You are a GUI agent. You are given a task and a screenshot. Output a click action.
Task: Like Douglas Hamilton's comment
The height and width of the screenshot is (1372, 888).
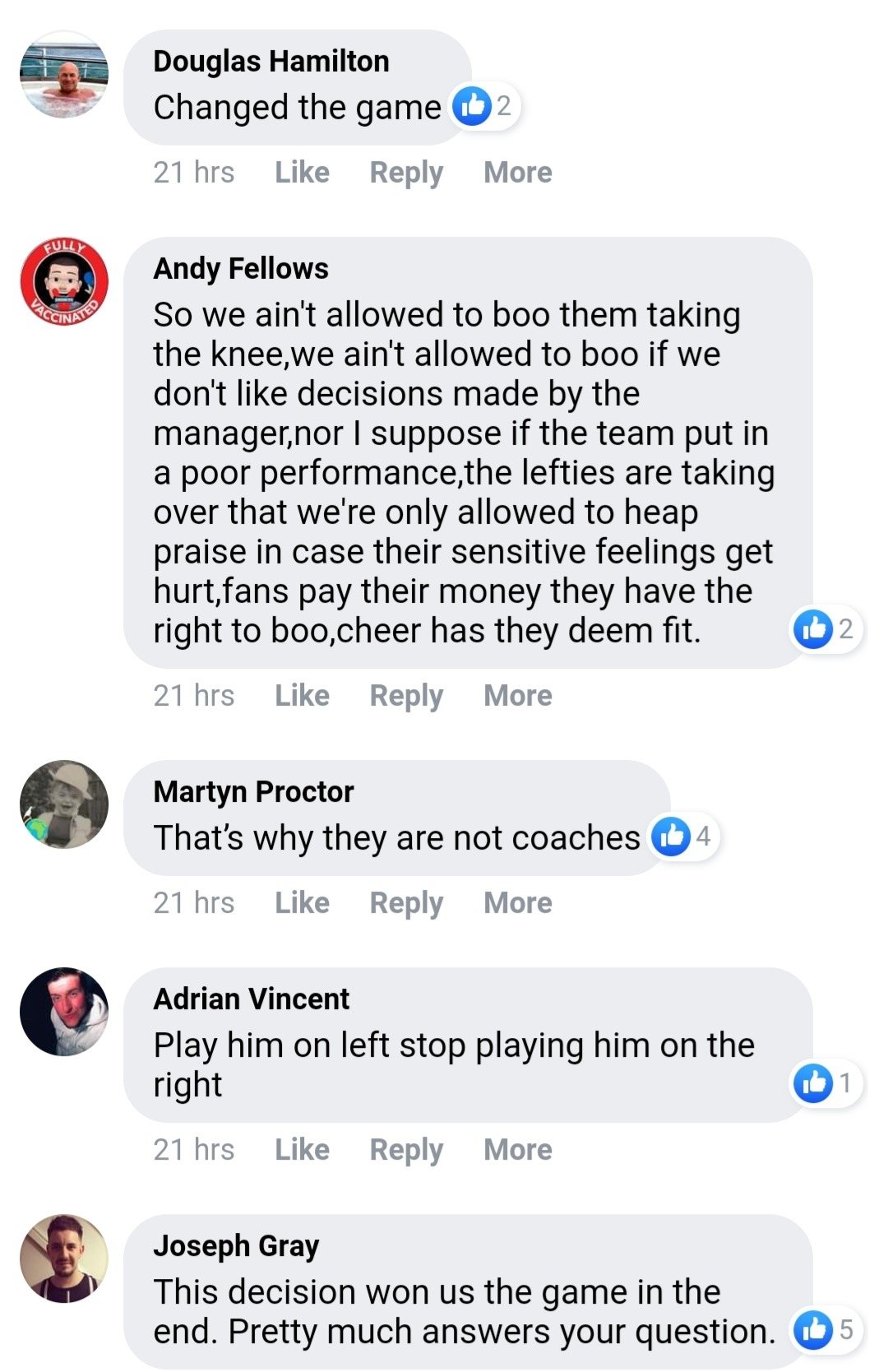302,173
